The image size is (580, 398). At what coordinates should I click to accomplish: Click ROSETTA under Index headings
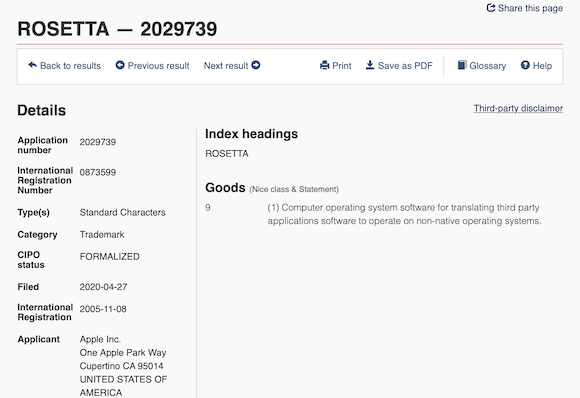click(x=227, y=154)
